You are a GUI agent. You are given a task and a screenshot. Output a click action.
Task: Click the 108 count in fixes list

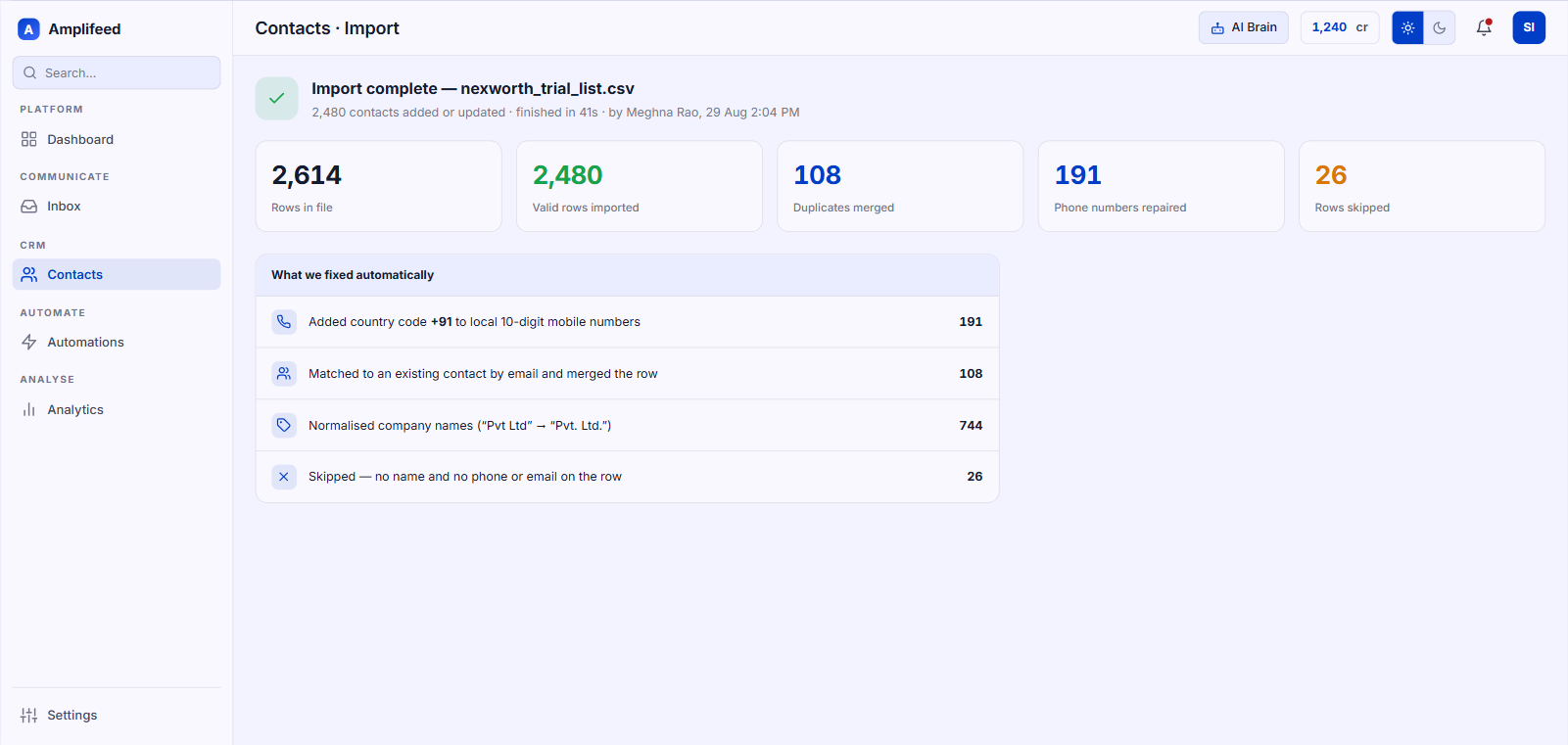point(971,373)
